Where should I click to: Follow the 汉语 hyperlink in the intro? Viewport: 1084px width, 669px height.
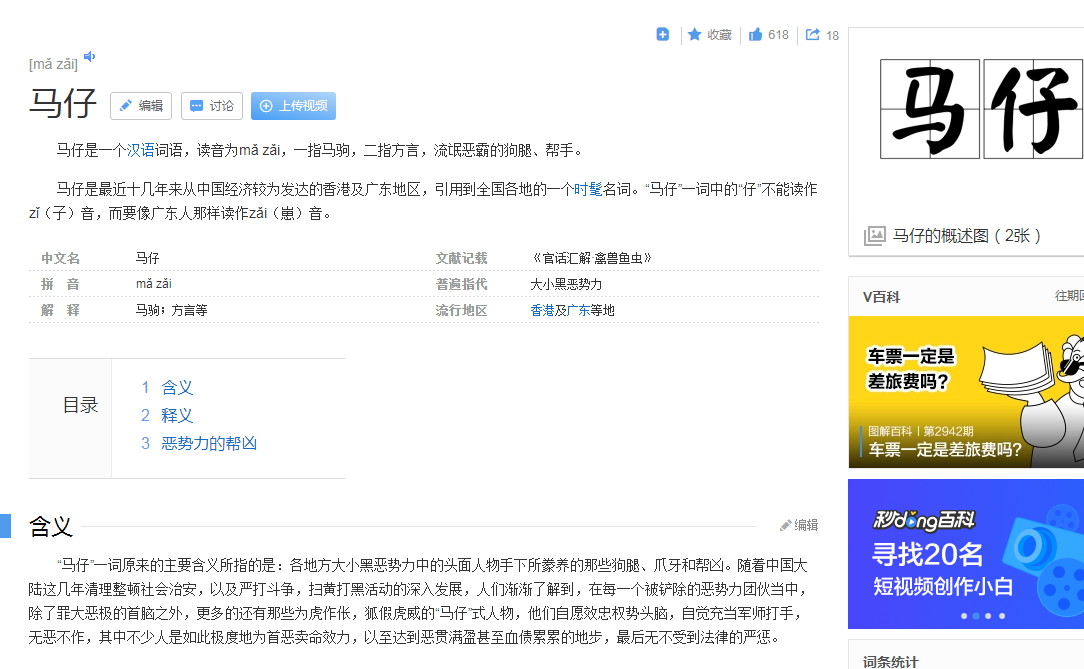(140, 150)
